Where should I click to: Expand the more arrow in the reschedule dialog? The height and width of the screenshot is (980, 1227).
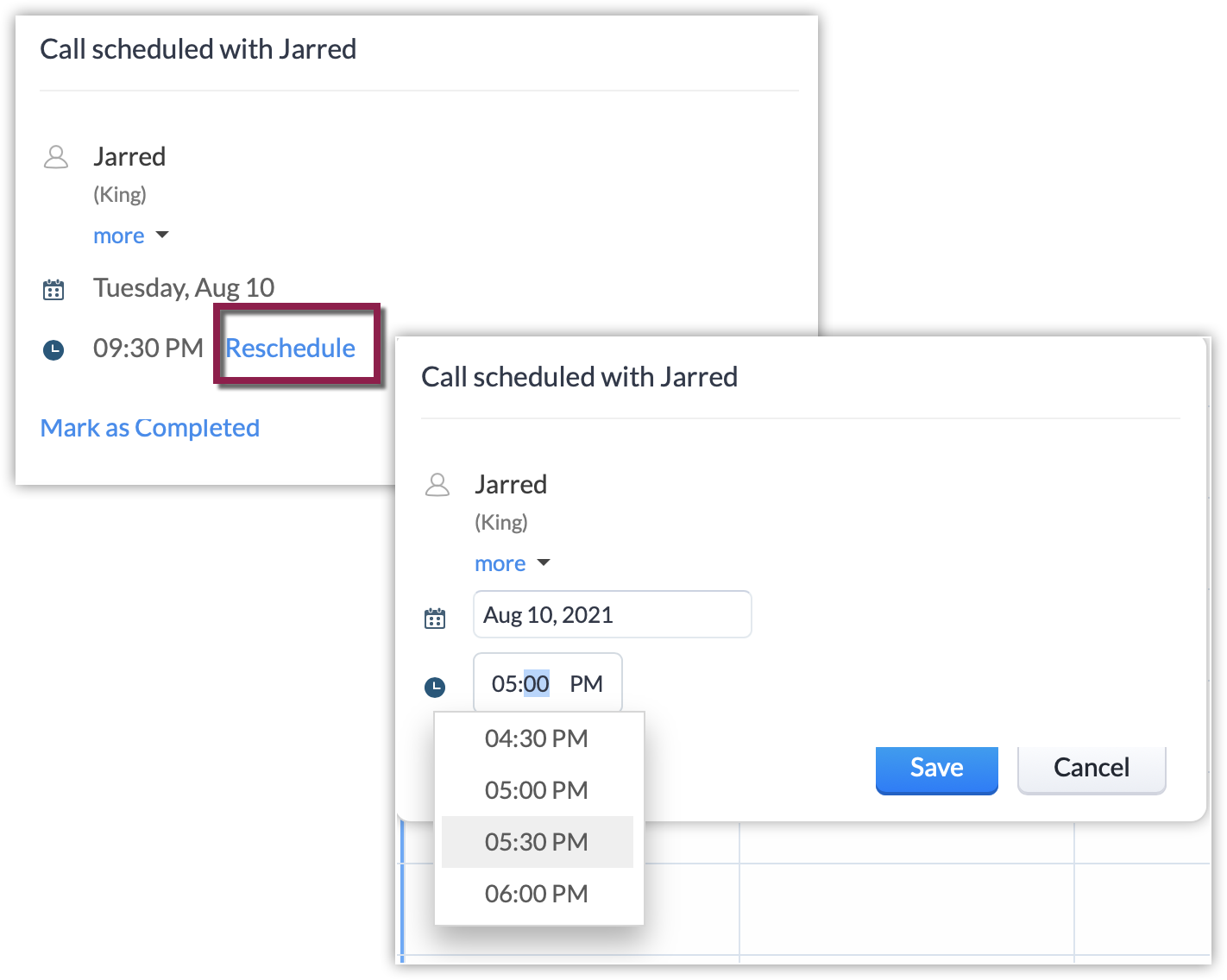(x=544, y=563)
